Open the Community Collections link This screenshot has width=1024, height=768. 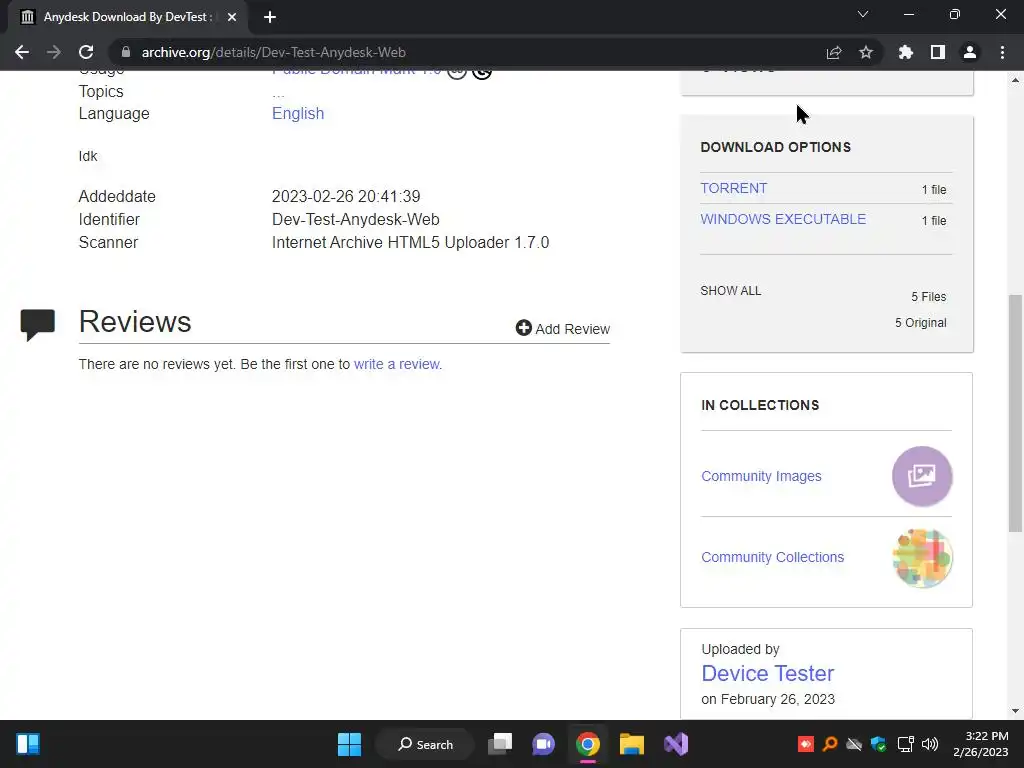pyautogui.click(x=773, y=557)
